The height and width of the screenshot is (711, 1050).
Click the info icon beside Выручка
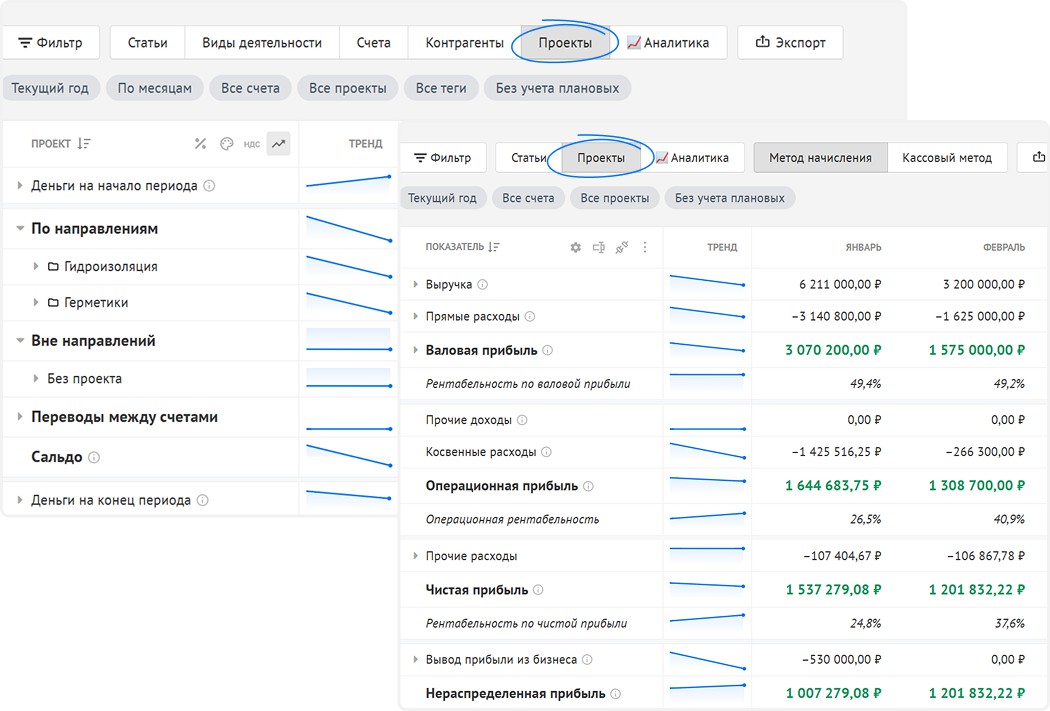[482, 285]
